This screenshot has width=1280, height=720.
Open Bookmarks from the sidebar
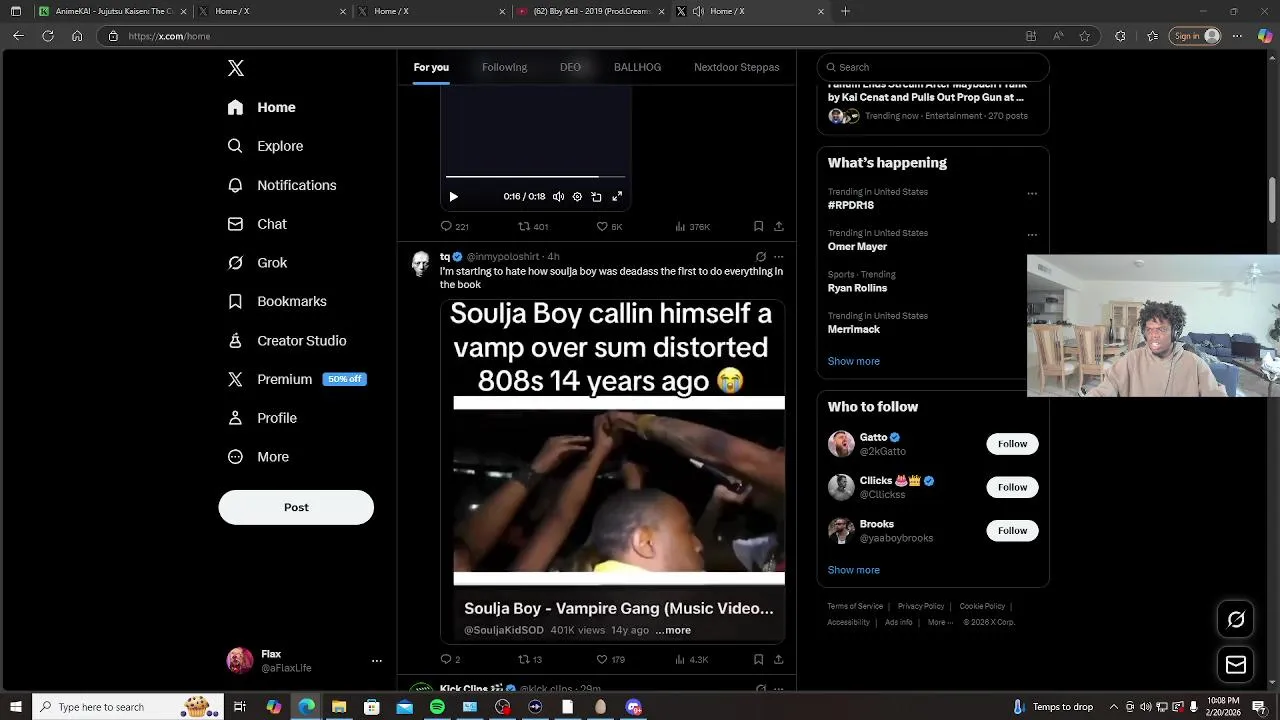[x=278, y=301]
